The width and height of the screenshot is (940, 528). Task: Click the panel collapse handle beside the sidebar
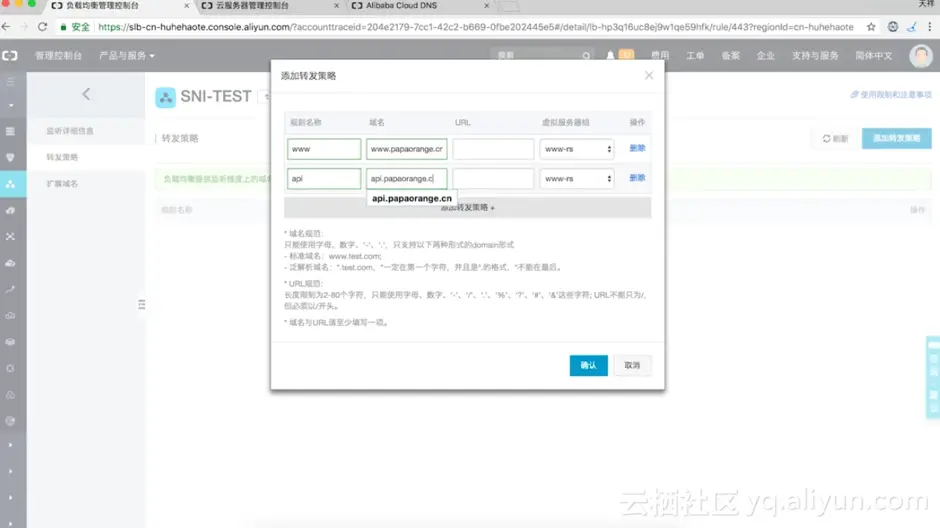[x=141, y=304]
